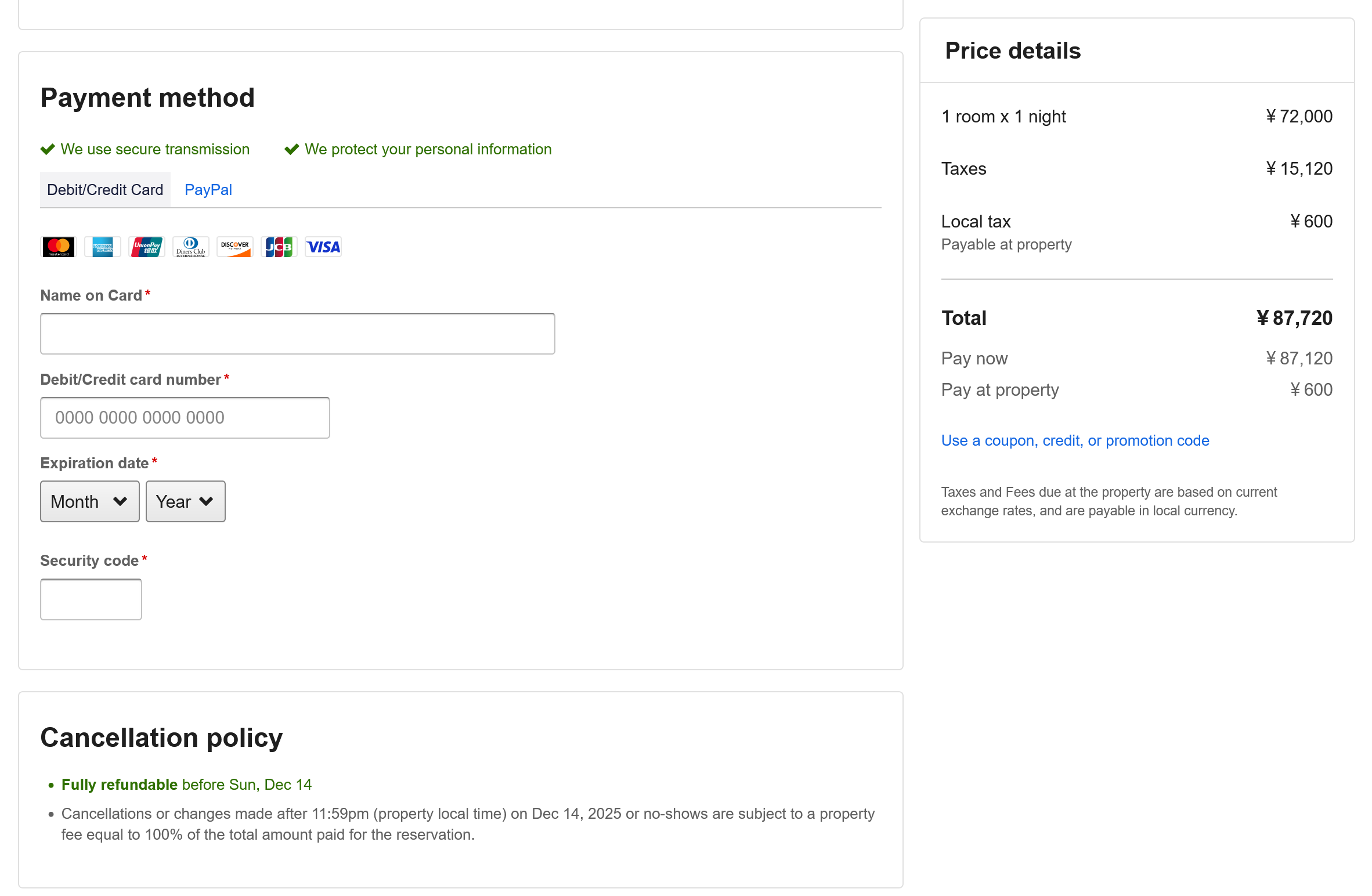This screenshot has width=1372, height=896.
Task: Click the Total amount ¥87,720
Action: point(1294,318)
